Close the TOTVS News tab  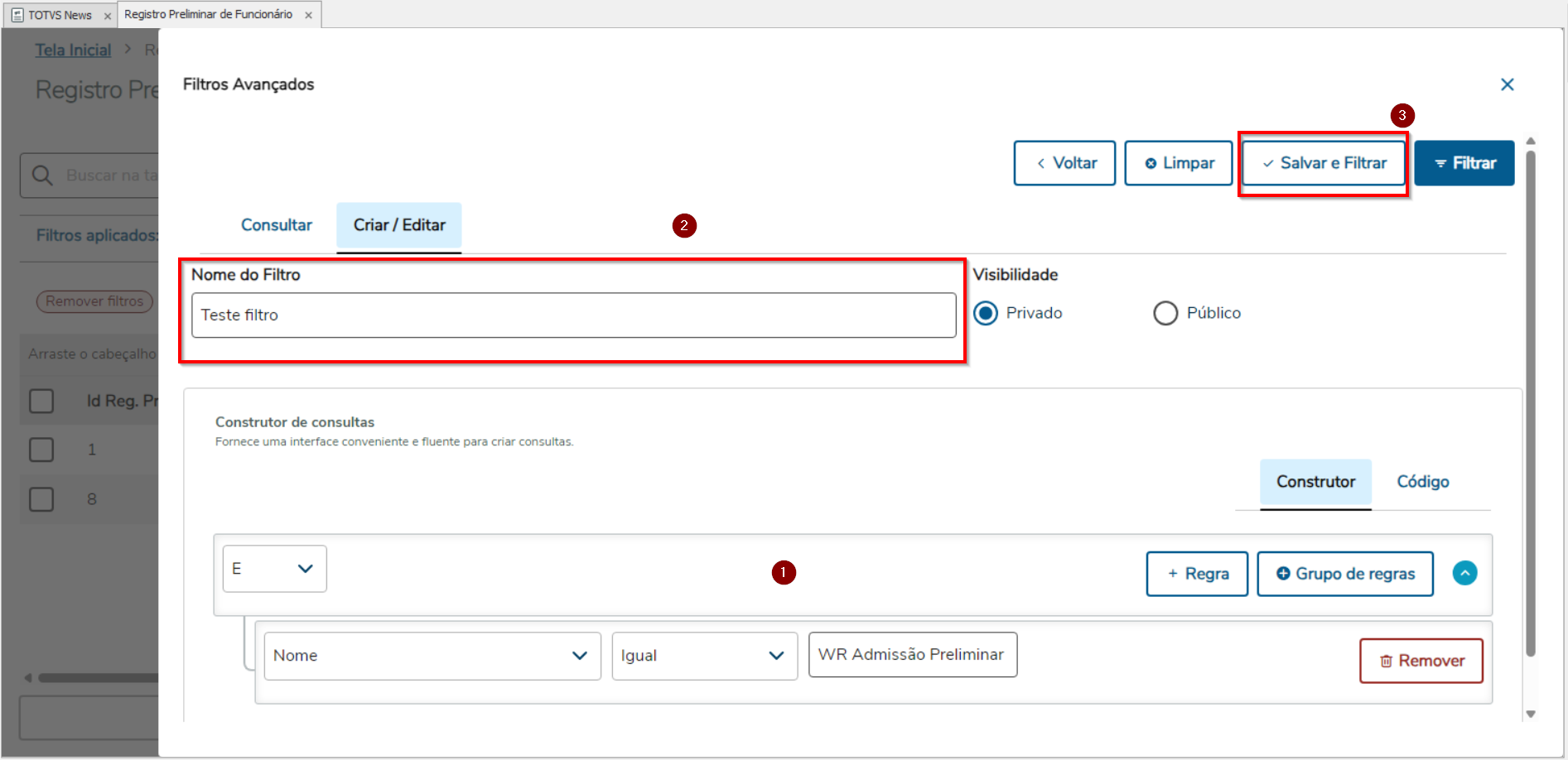(108, 16)
